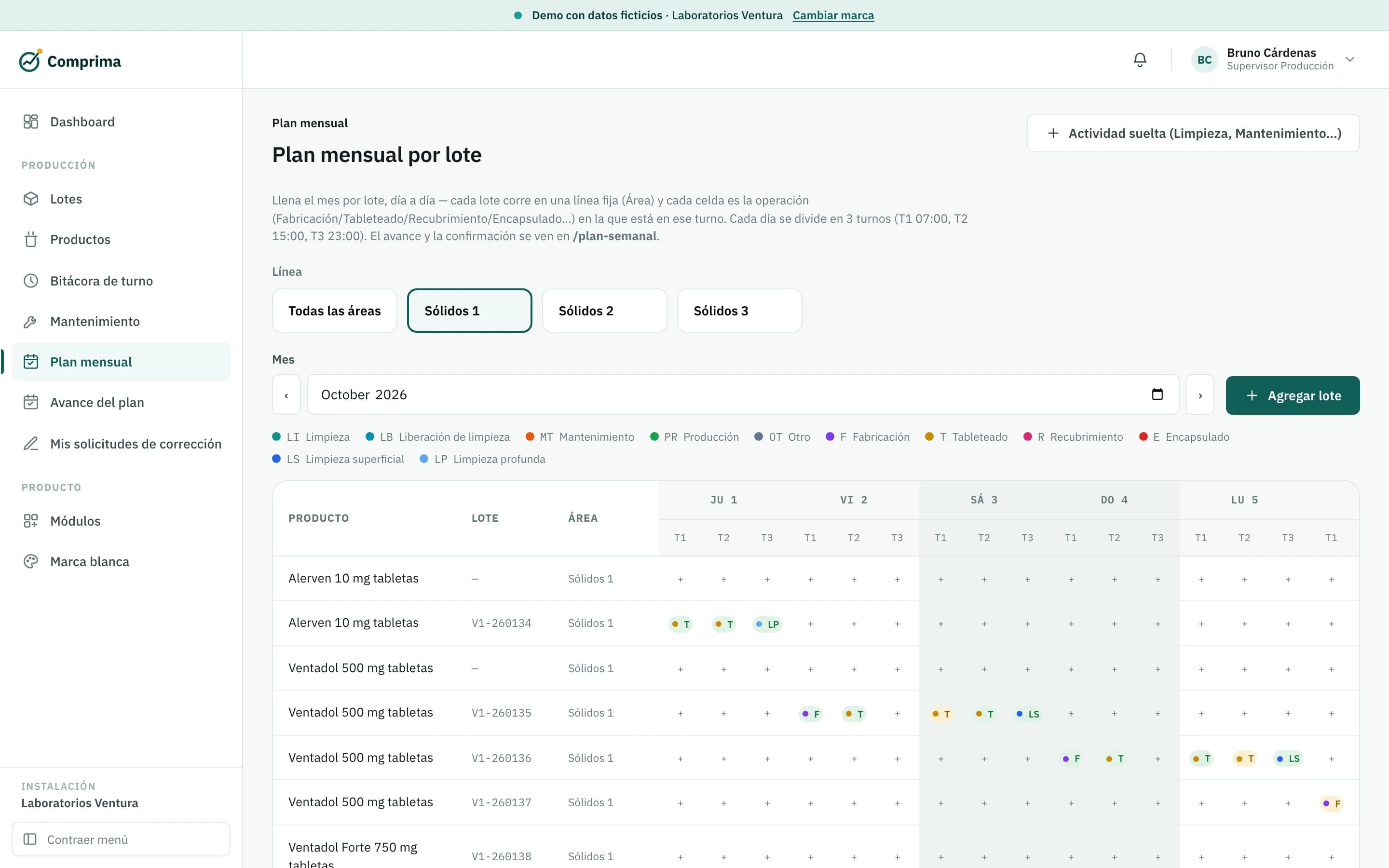The width and height of the screenshot is (1389, 868).
Task: Click the Plan mensual calendar icon
Action: (30, 362)
